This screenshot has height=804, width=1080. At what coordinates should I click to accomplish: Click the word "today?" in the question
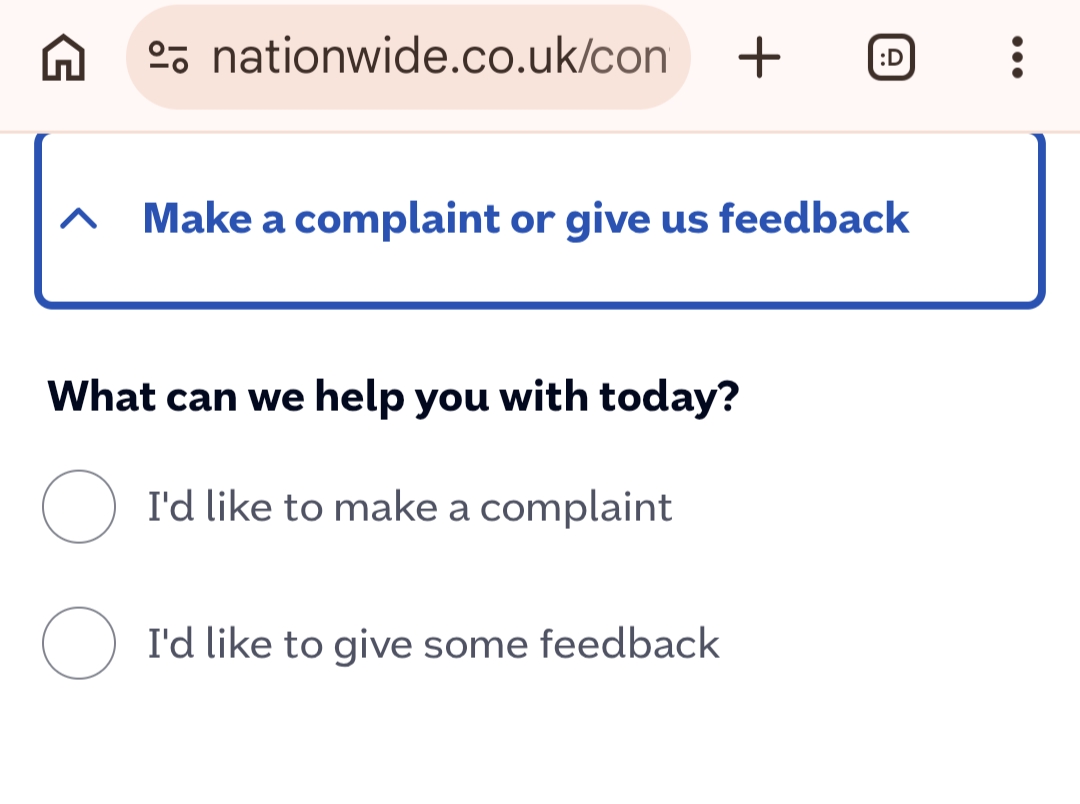tap(669, 397)
